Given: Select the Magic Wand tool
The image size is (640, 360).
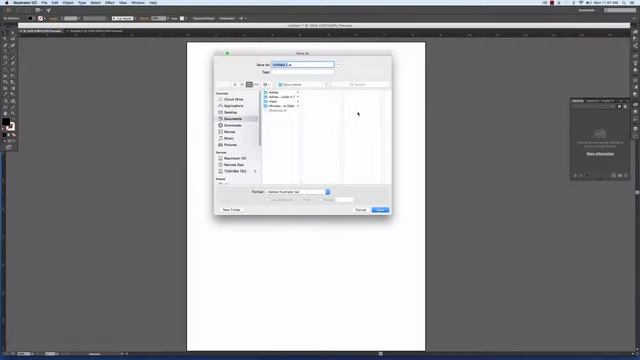Looking at the screenshot, I should [x=5, y=39].
